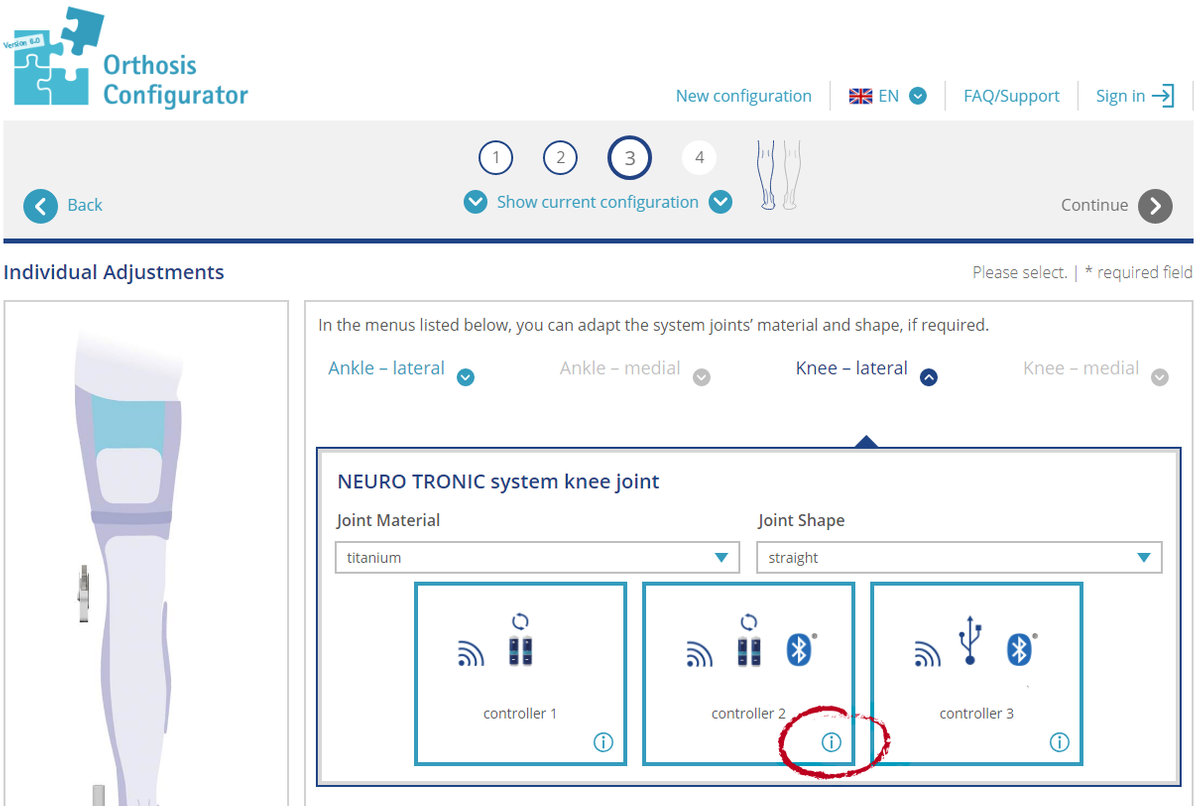
Task: Click controller 1 wireless signal icon
Action: click(471, 654)
